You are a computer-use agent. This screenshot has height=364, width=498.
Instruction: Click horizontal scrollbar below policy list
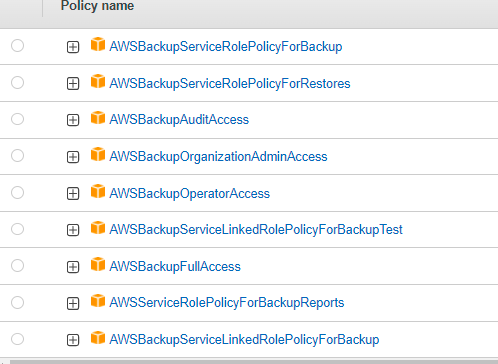pos(253,362)
